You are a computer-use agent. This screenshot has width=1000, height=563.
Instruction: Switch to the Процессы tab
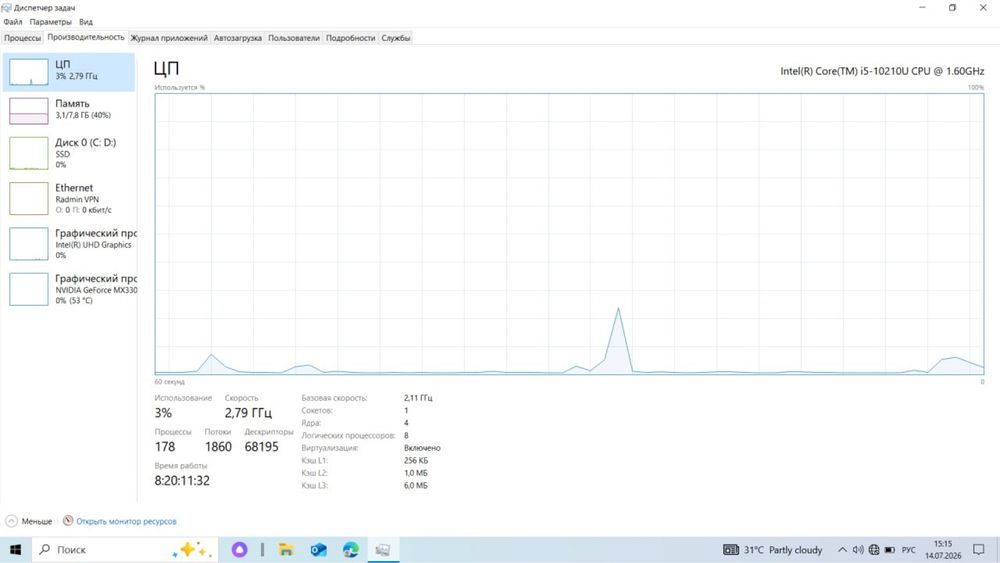22,38
